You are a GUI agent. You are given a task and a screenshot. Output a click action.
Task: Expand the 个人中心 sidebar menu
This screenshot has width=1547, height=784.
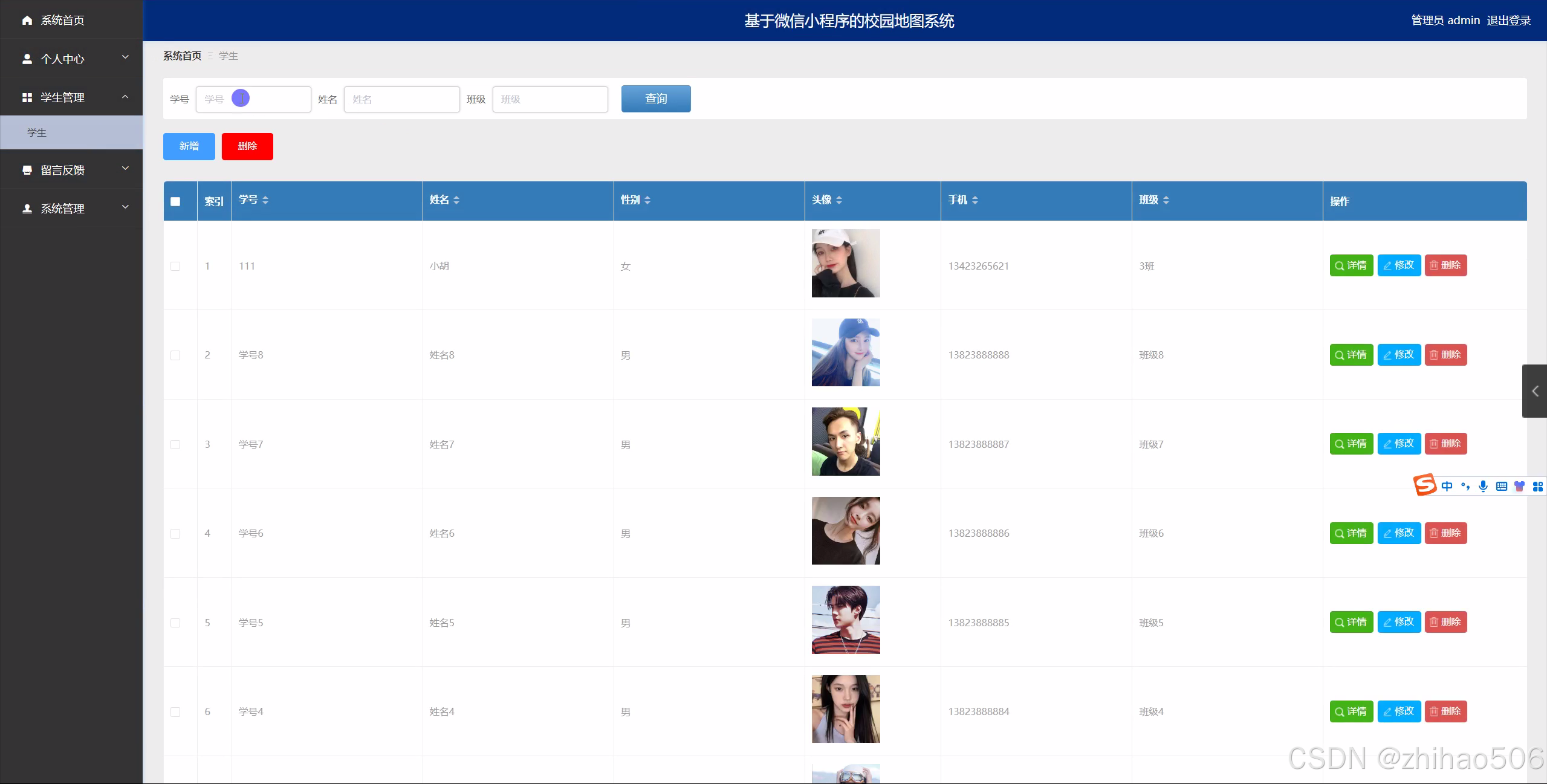pos(71,59)
